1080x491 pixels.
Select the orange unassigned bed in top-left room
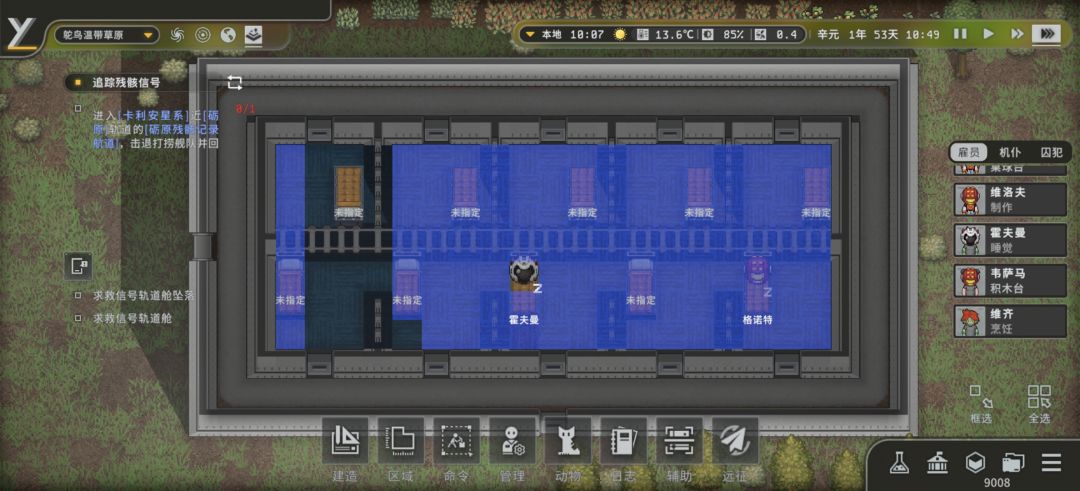click(349, 186)
